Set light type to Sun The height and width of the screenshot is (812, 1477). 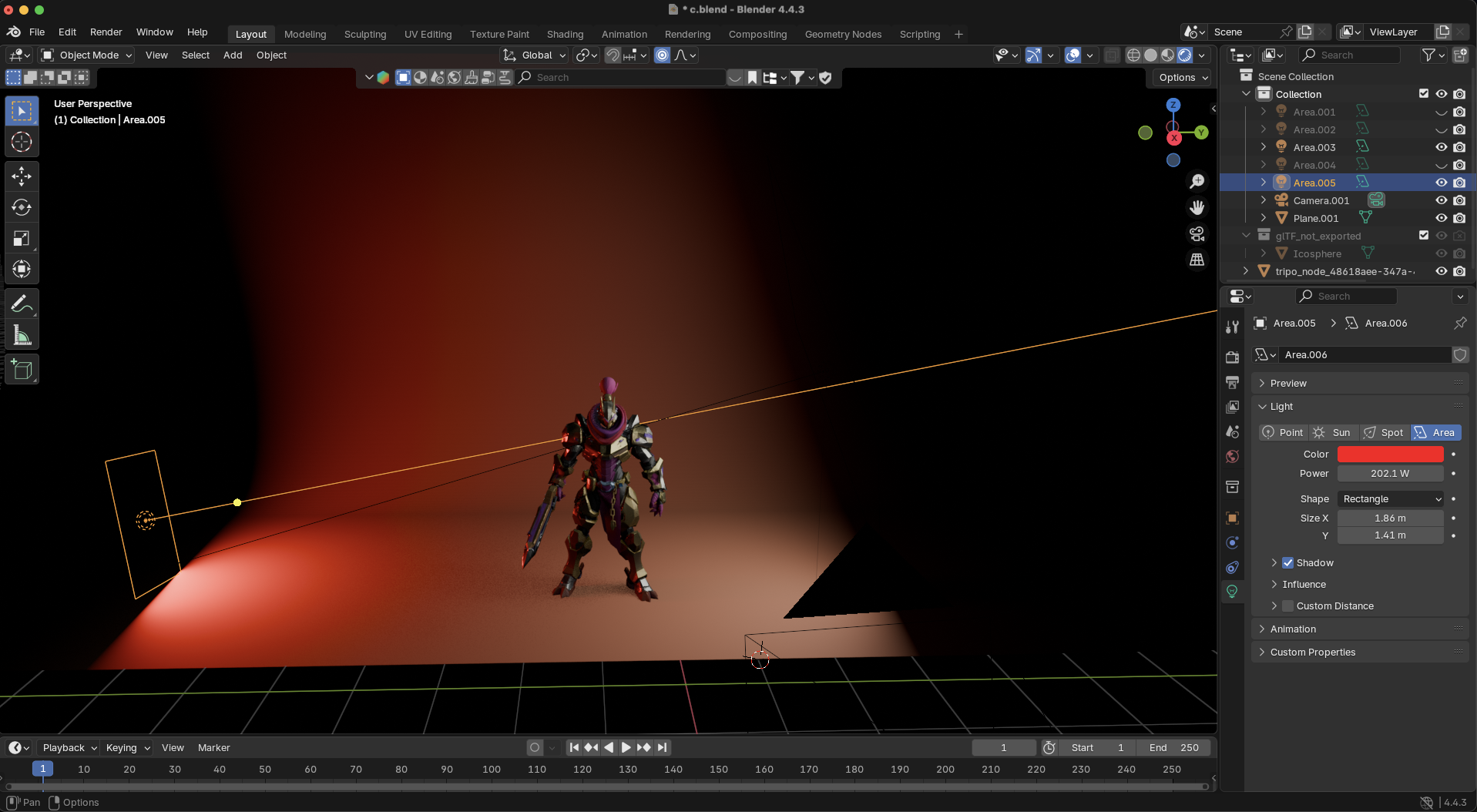1333,433
